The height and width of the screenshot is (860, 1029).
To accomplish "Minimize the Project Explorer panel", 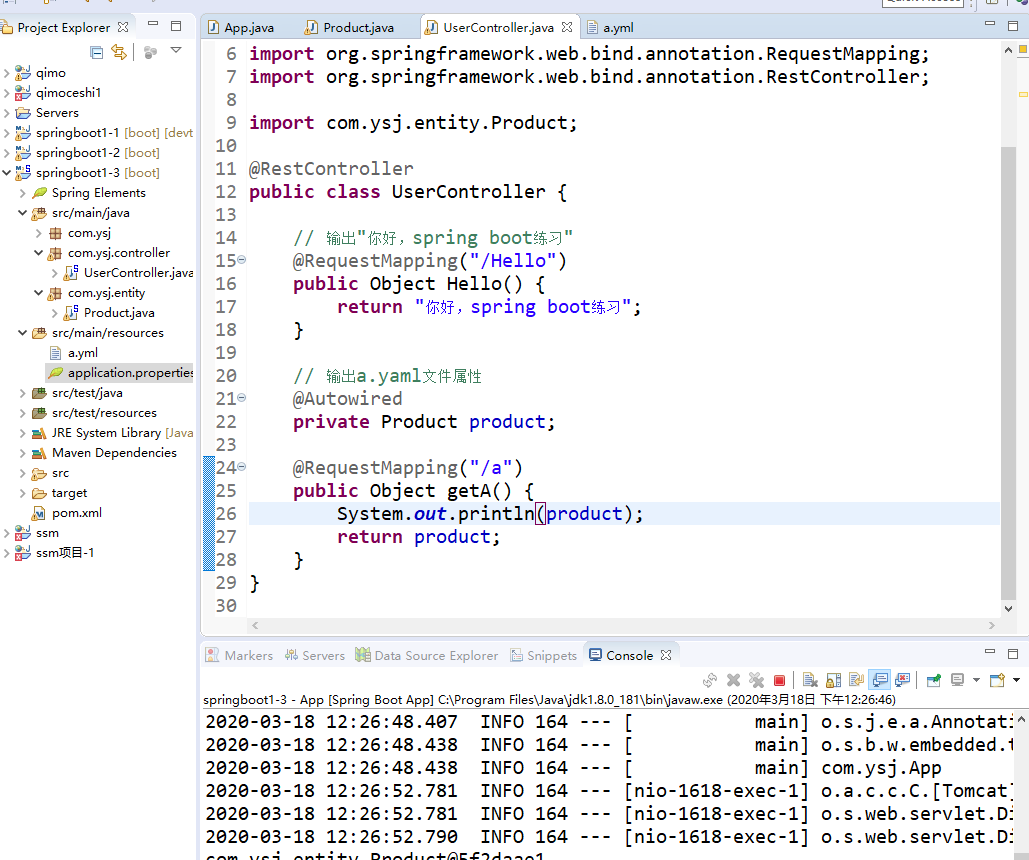I will pyautogui.click(x=153, y=24).
